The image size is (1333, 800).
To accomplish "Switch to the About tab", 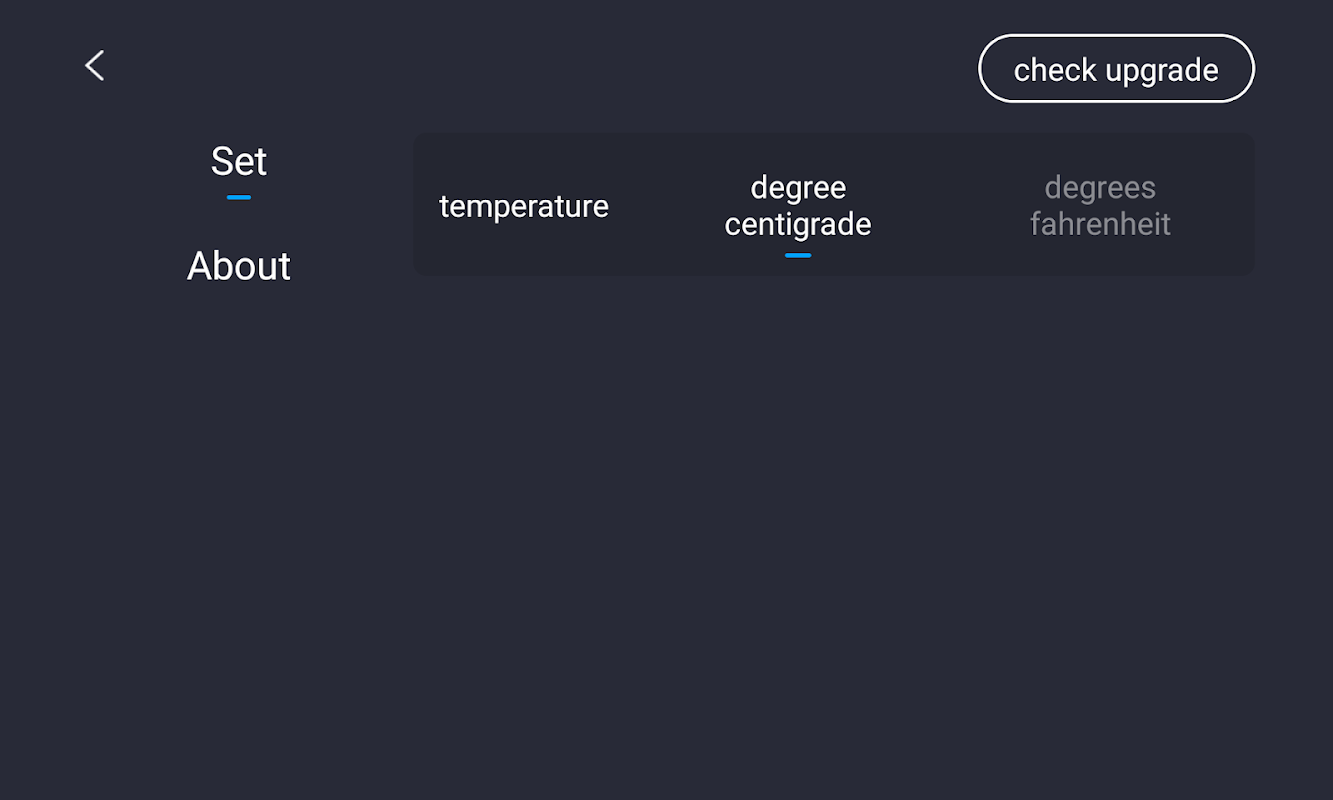I will click(239, 266).
